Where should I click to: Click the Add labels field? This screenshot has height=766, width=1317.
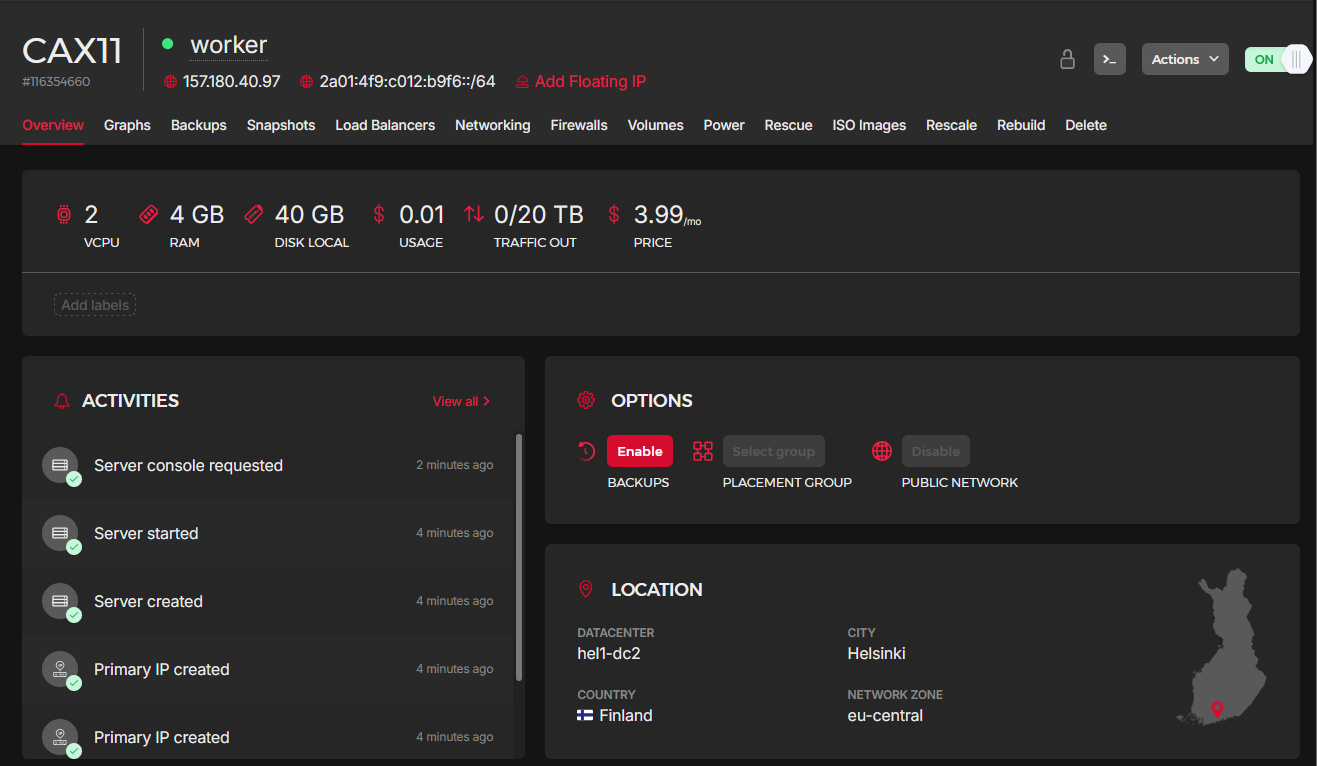click(95, 305)
